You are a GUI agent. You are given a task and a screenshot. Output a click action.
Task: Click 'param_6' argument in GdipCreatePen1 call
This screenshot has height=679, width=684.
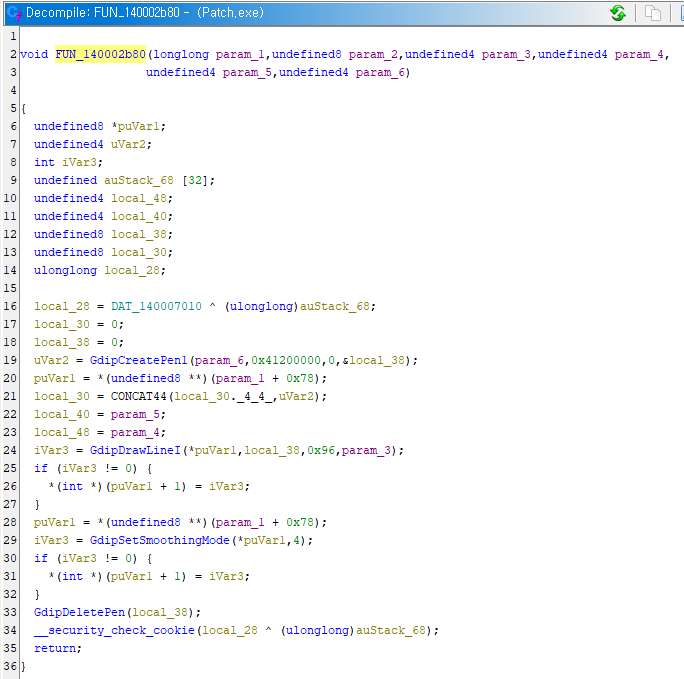219,361
